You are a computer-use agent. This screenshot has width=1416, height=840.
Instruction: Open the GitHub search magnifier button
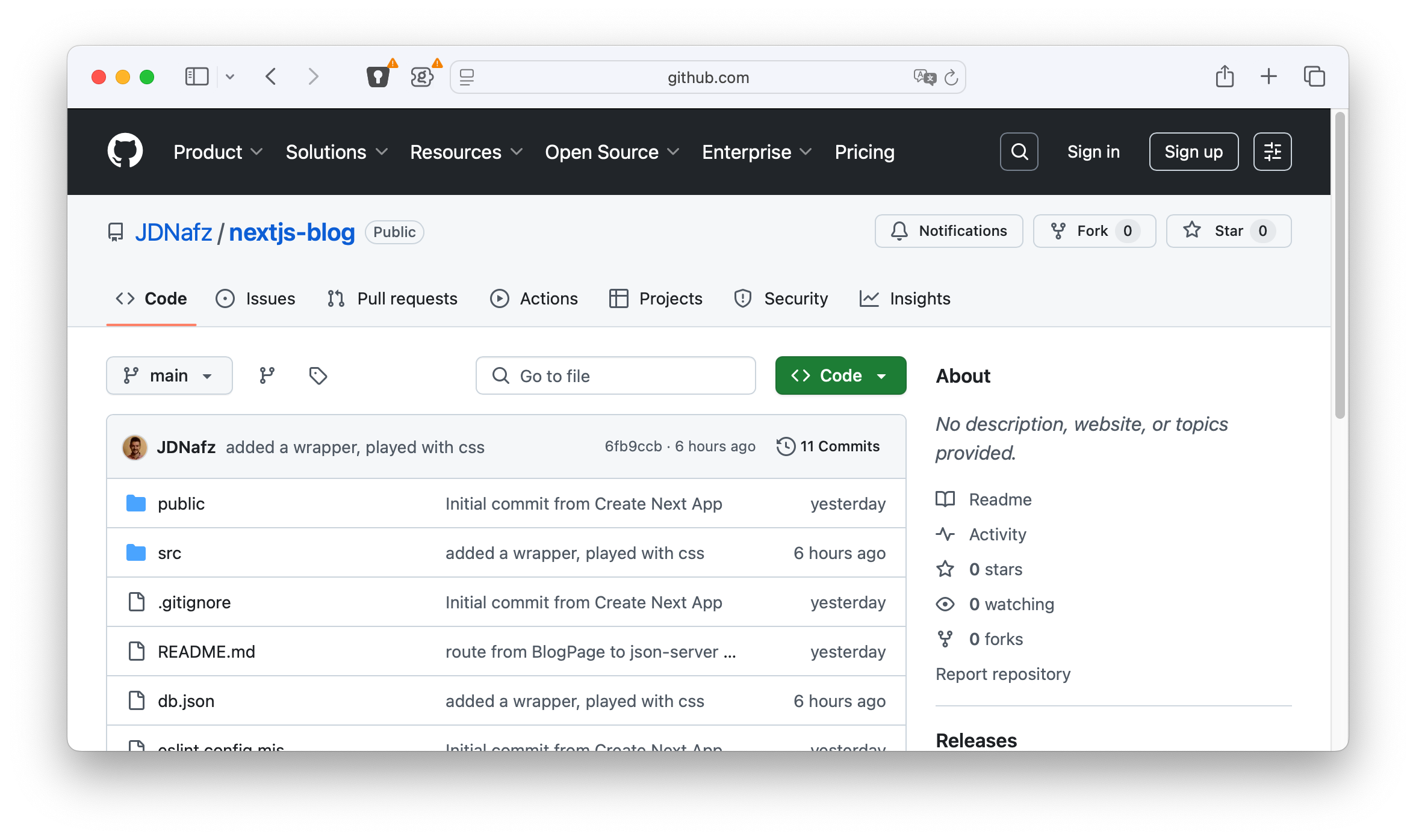click(x=1019, y=152)
